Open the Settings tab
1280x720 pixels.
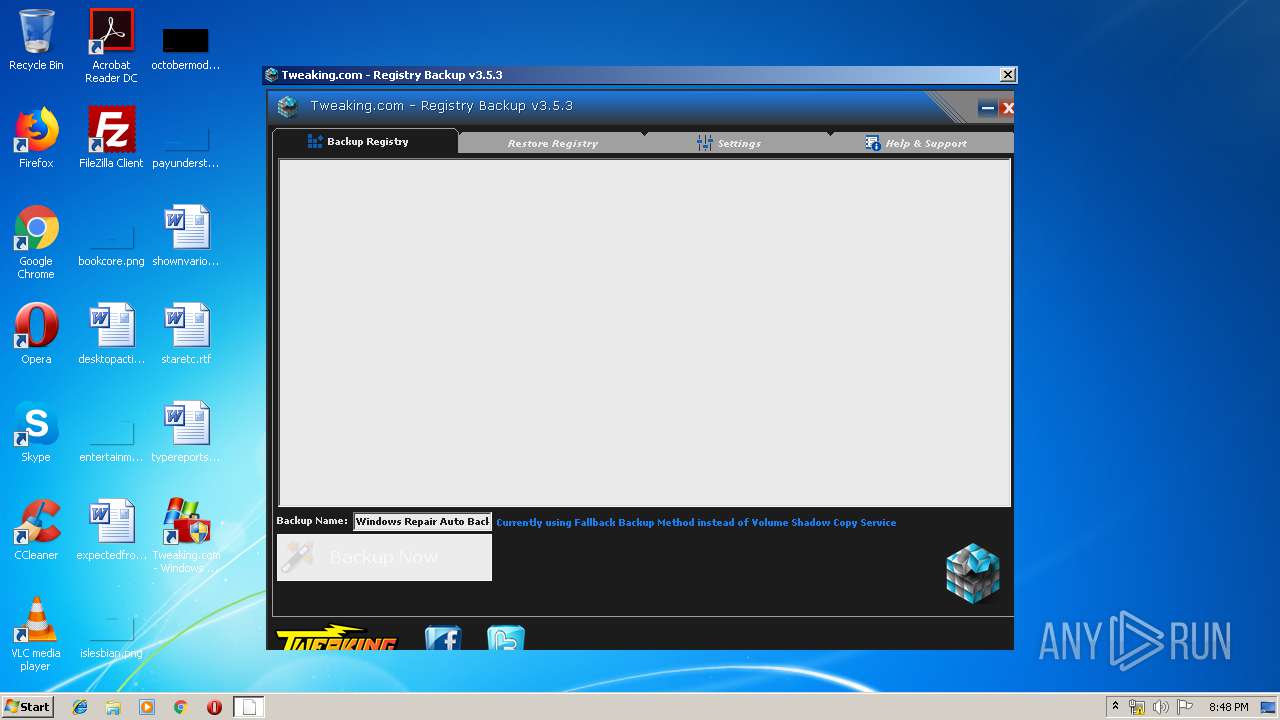(x=737, y=143)
